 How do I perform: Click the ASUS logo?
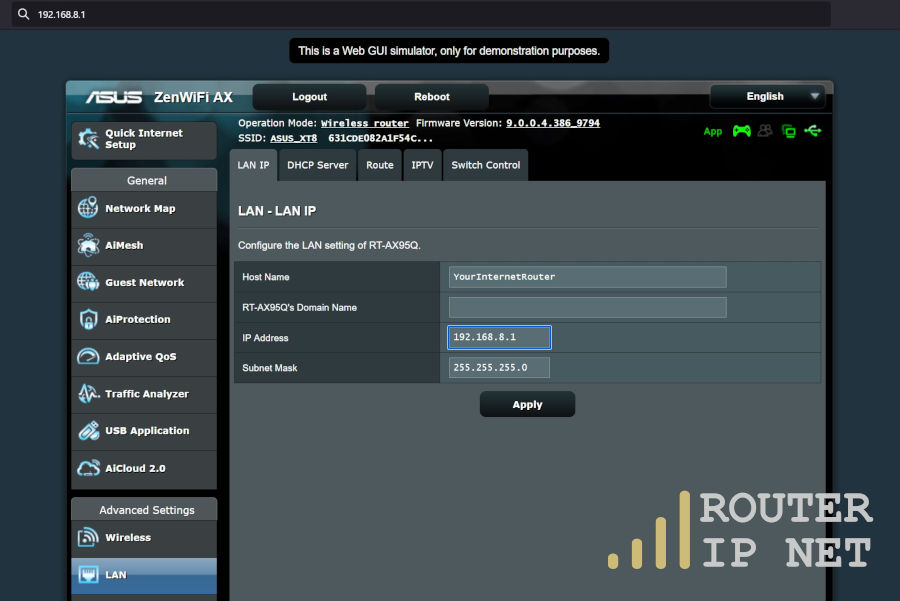click(x=114, y=98)
